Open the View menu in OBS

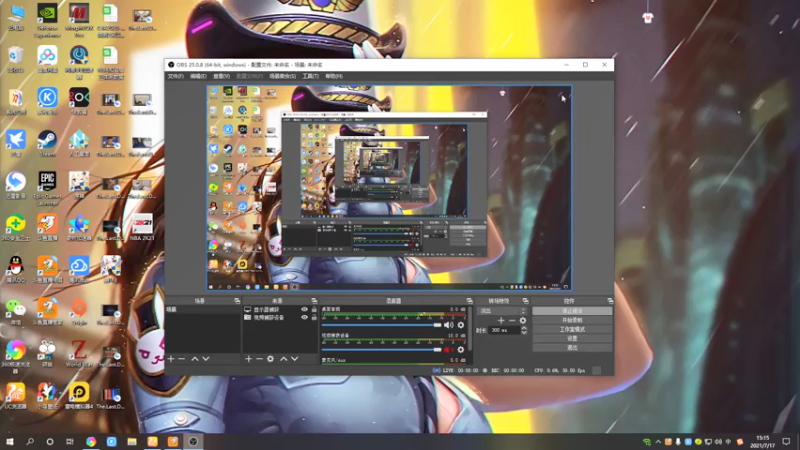coord(221,76)
